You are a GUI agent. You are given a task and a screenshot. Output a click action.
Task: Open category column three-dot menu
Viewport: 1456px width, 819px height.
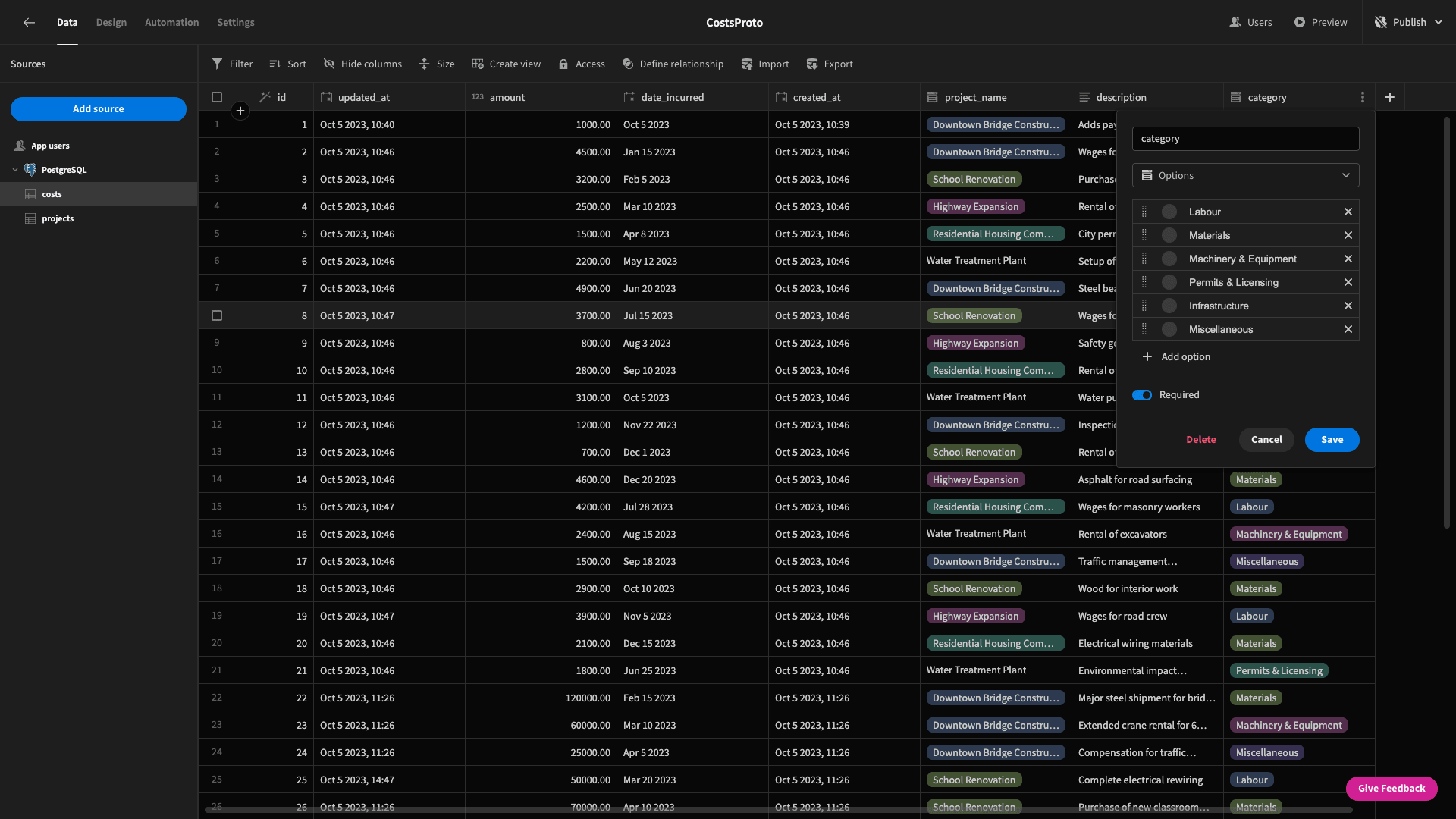pyautogui.click(x=1362, y=97)
